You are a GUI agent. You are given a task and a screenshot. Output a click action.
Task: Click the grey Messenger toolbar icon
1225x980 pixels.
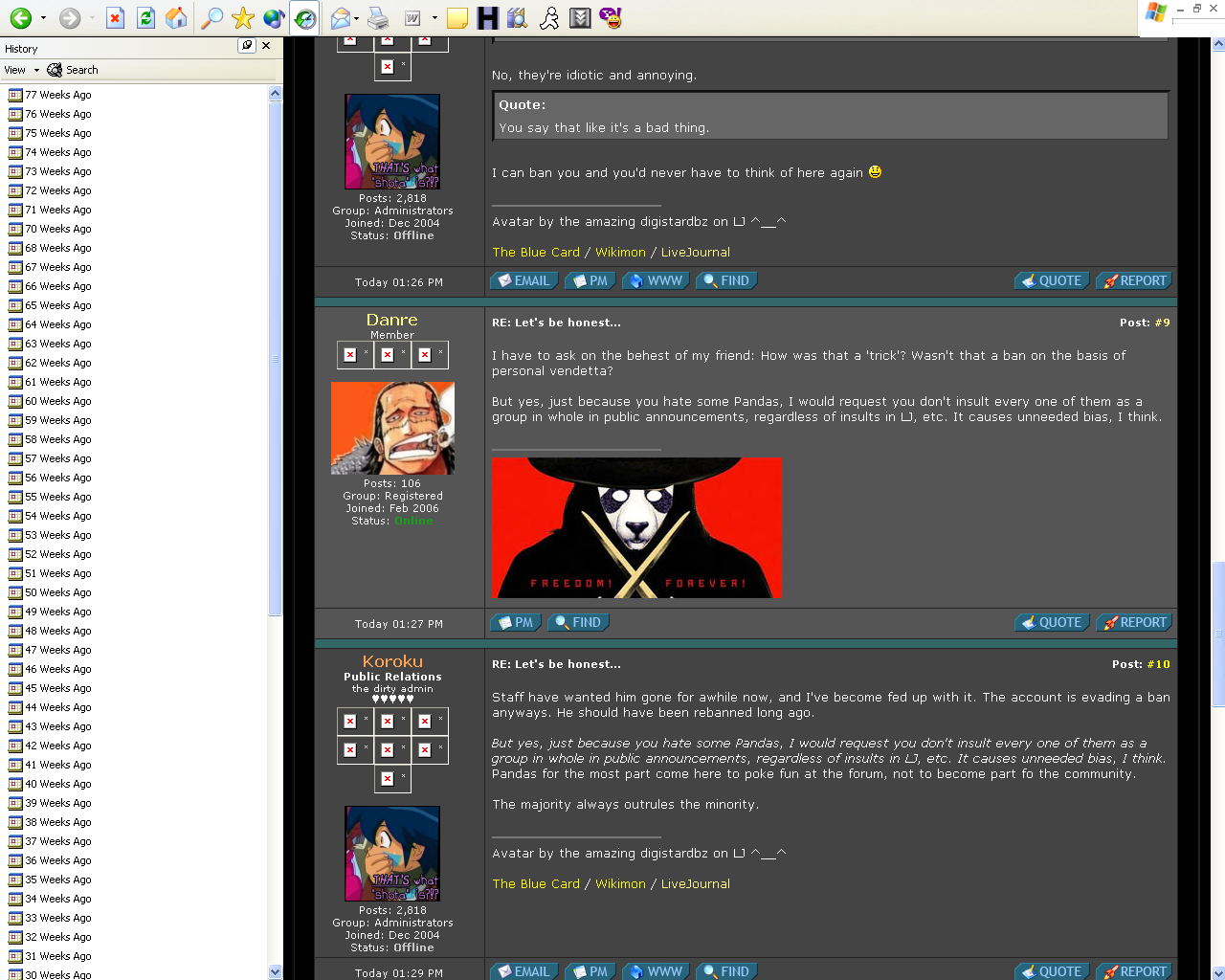point(580,17)
